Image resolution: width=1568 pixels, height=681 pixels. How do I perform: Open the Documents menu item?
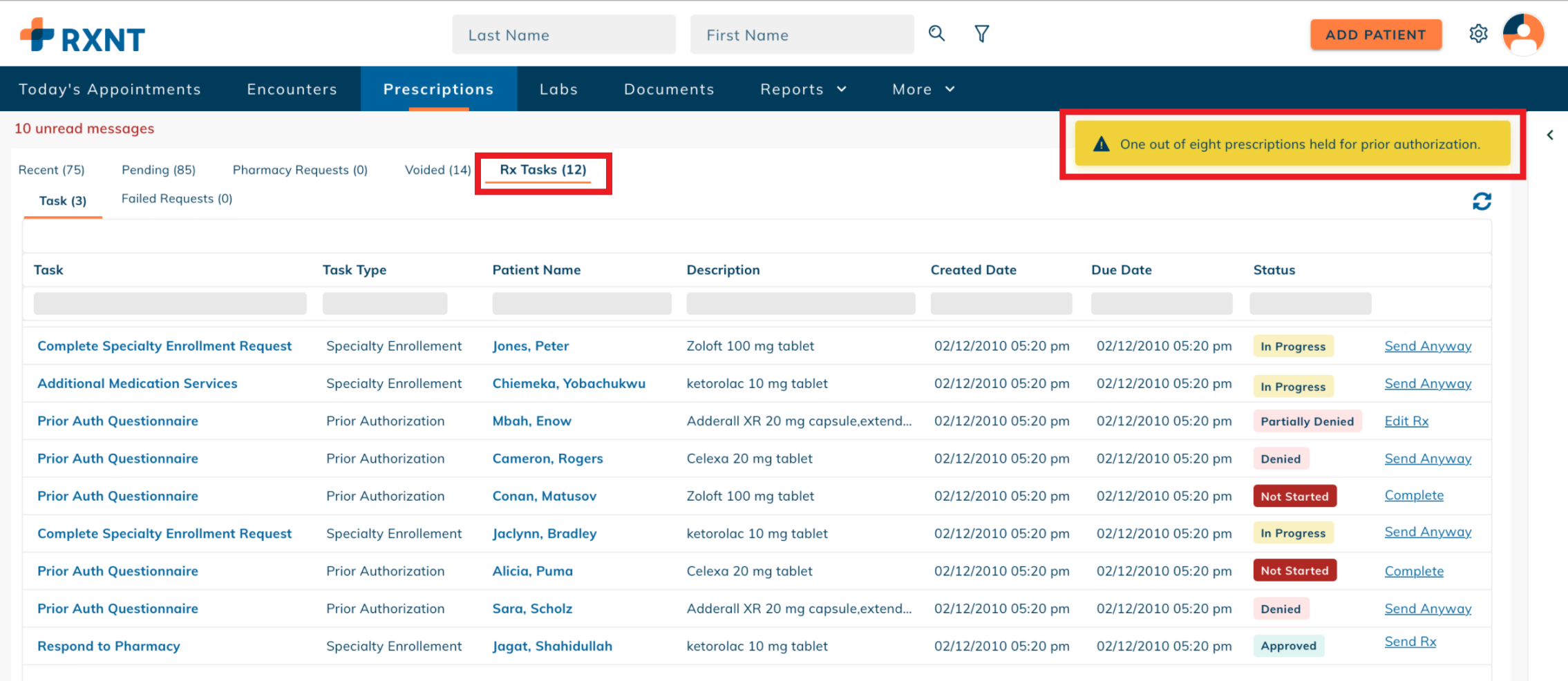pos(668,88)
